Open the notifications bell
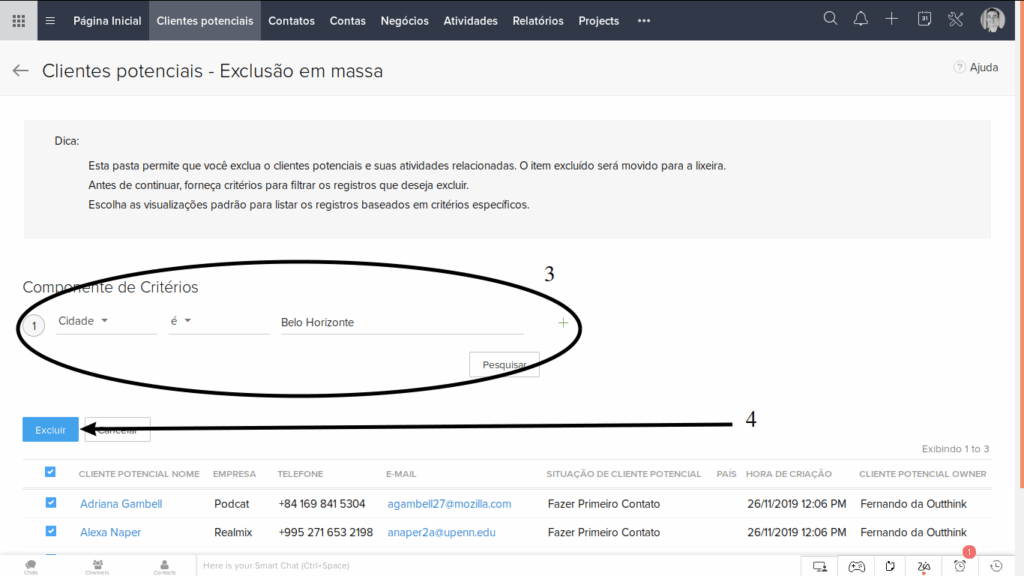 tap(861, 19)
